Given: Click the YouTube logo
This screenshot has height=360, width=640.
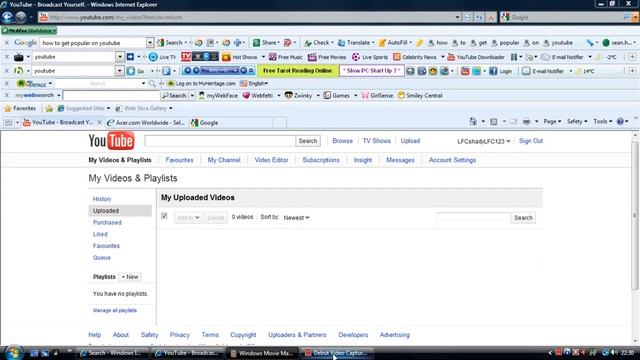Looking at the screenshot, I should (111, 141).
